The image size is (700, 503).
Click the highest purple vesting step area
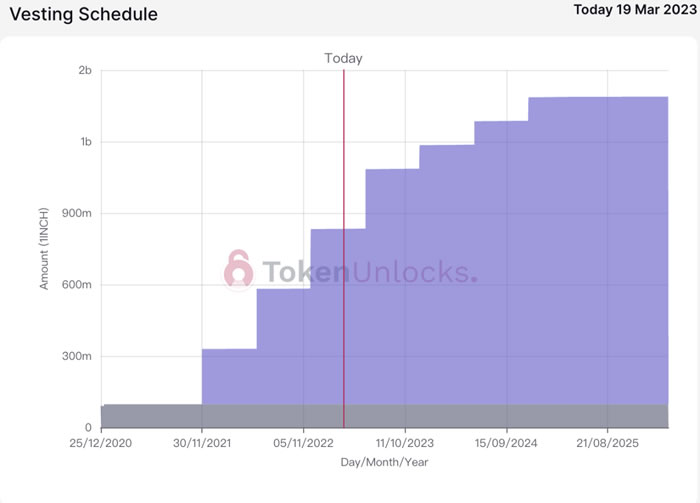598,250
